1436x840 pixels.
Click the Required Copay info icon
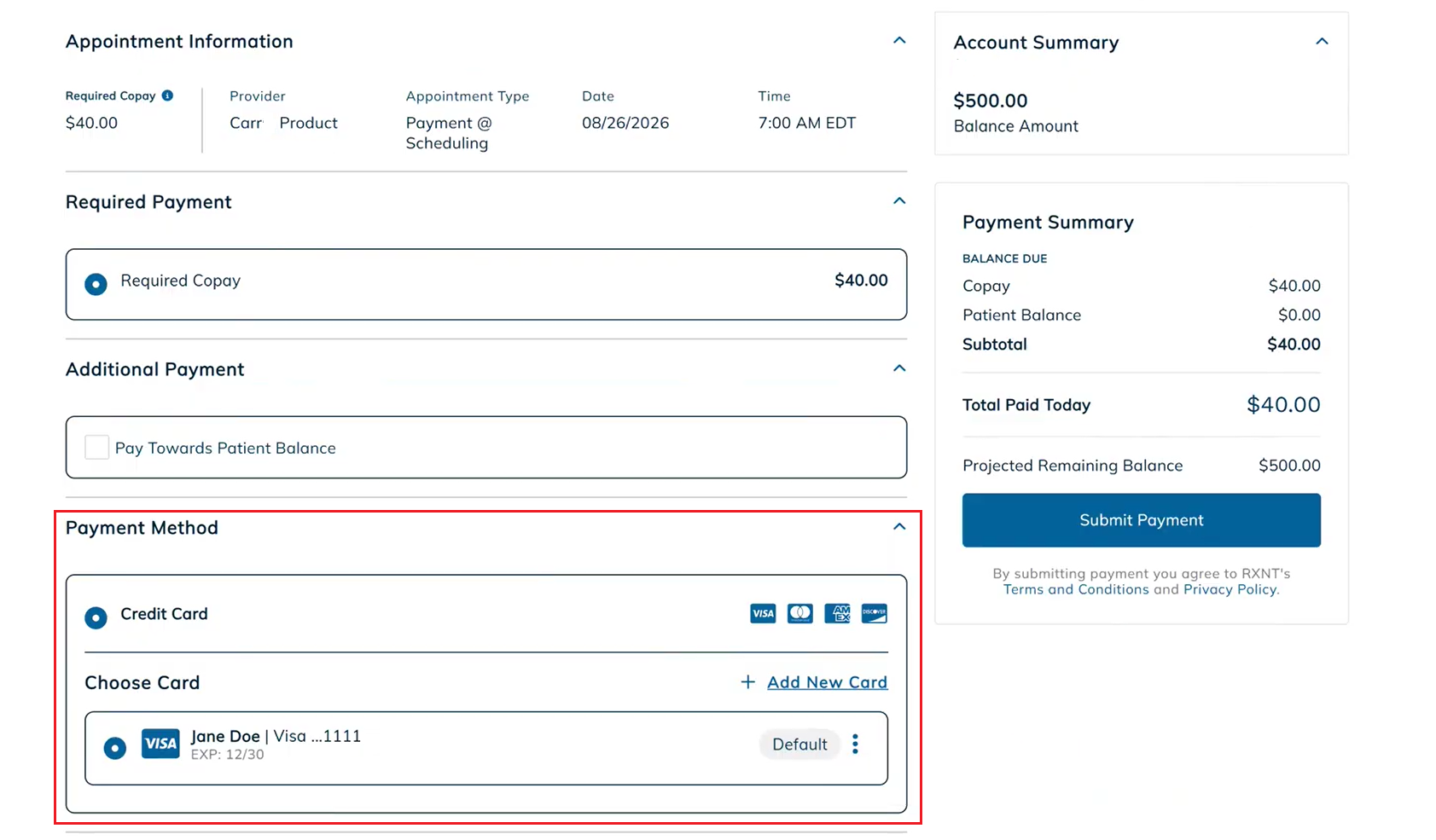point(167,96)
